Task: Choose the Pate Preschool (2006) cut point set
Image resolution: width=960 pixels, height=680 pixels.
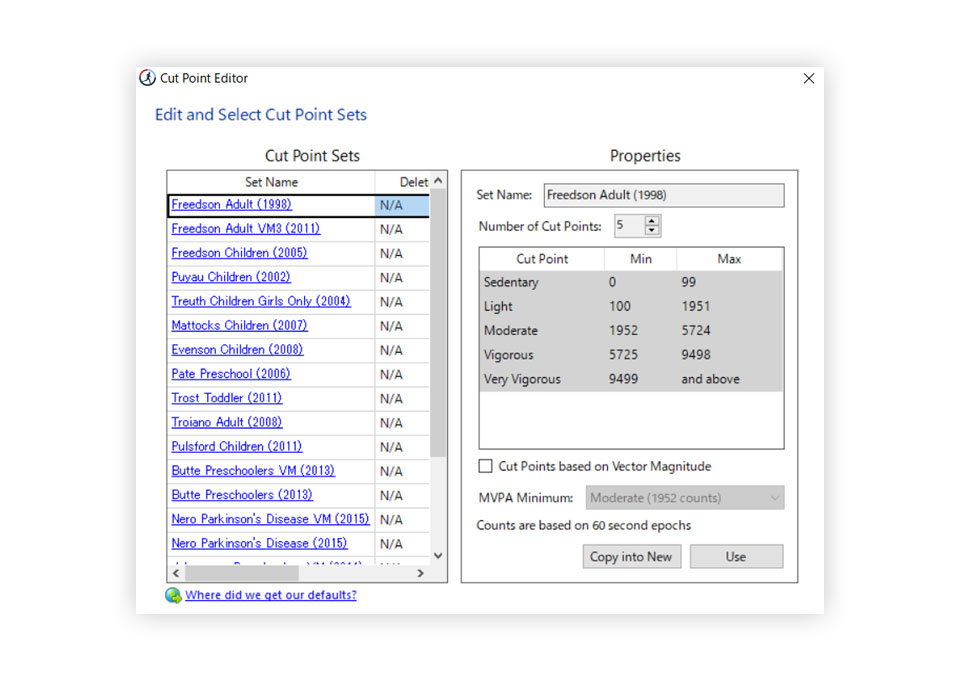Action: click(230, 374)
